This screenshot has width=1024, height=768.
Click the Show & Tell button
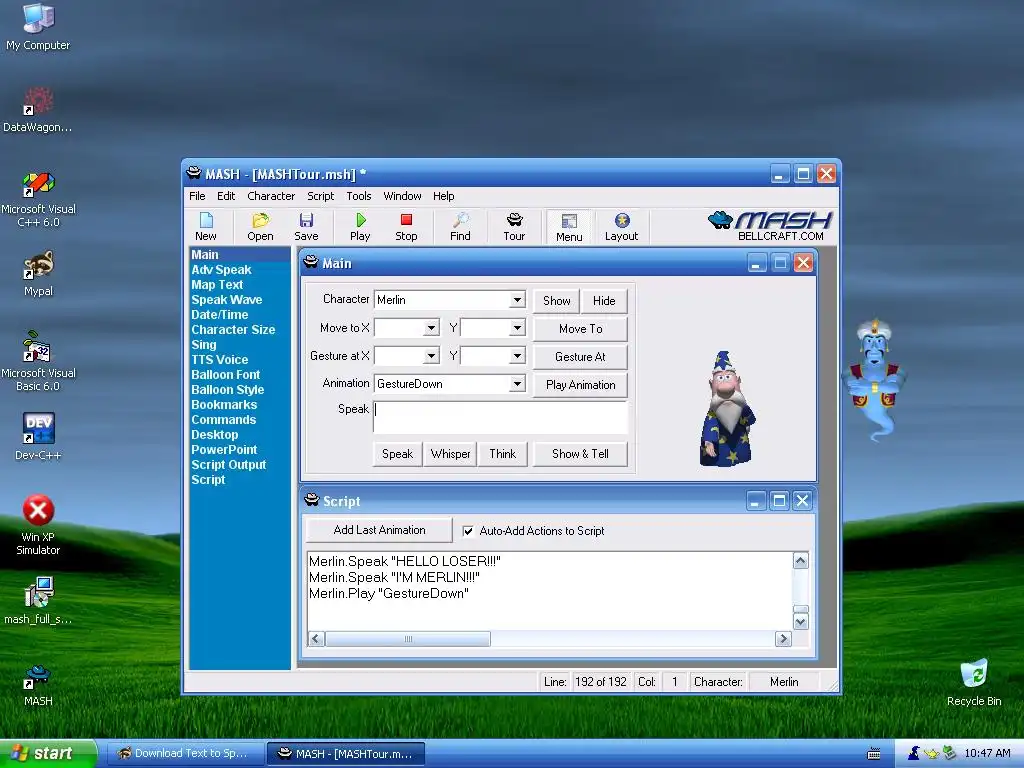click(581, 454)
